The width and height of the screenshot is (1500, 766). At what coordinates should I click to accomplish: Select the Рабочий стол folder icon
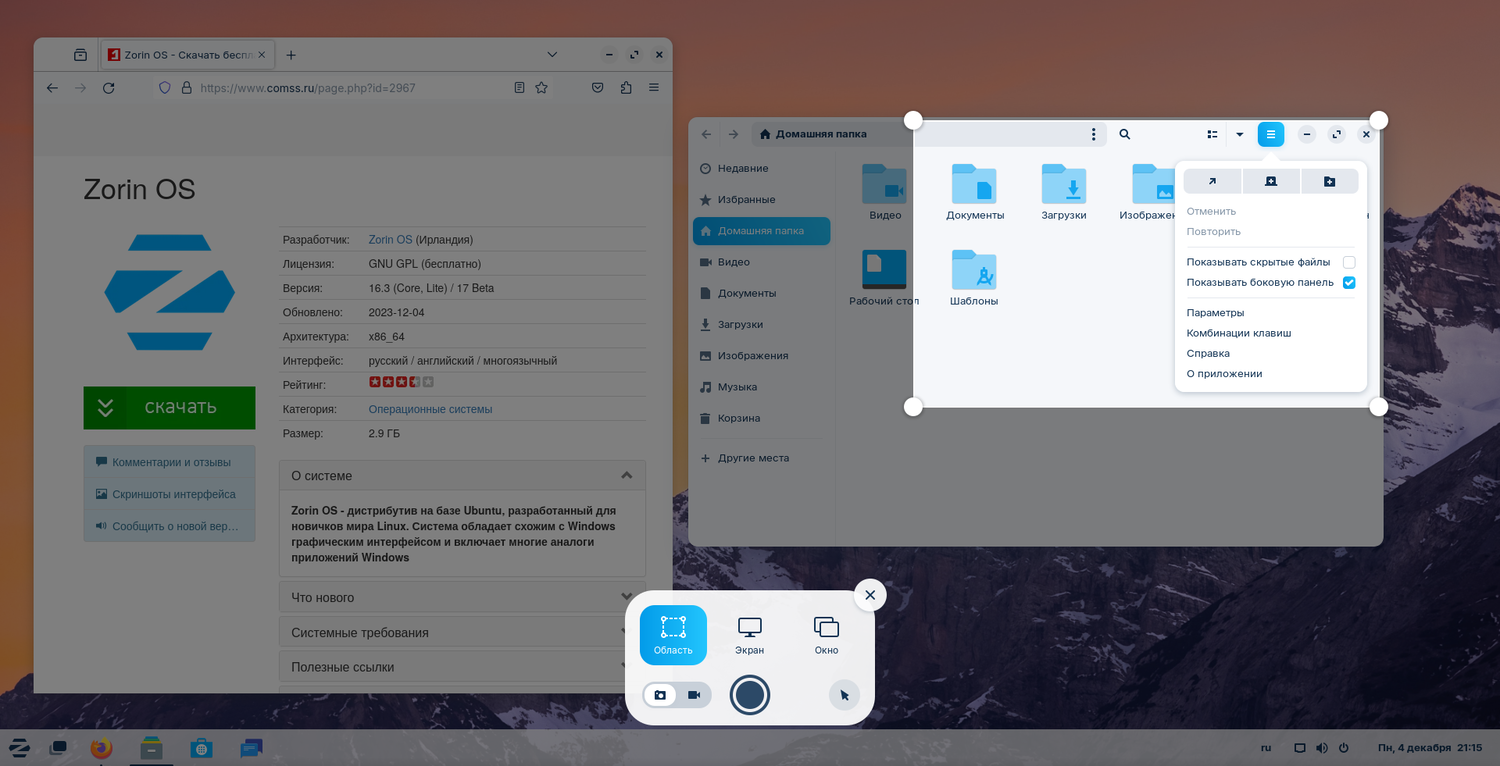click(x=884, y=270)
